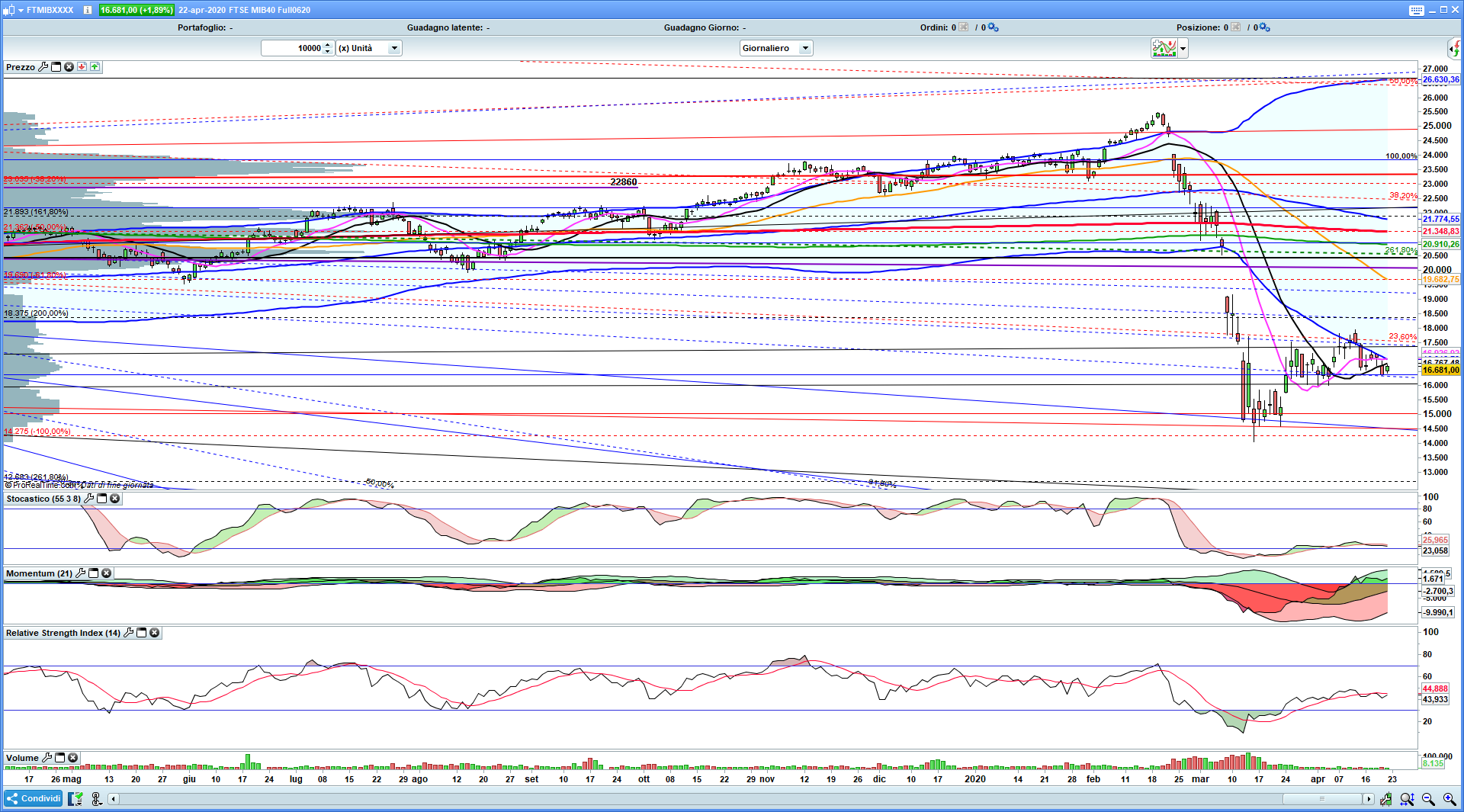Move Prezzo panel up with green arrow
This screenshot has width=1464, height=812.
(x=95, y=67)
